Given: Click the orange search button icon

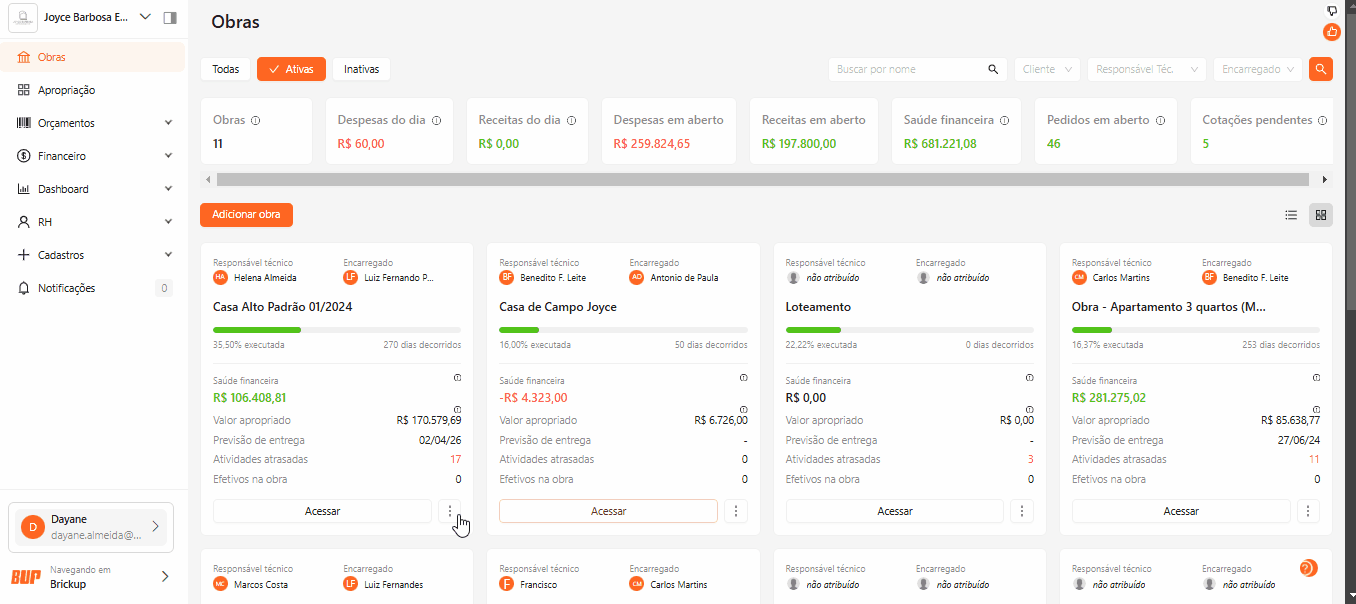Looking at the screenshot, I should coord(1321,69).
